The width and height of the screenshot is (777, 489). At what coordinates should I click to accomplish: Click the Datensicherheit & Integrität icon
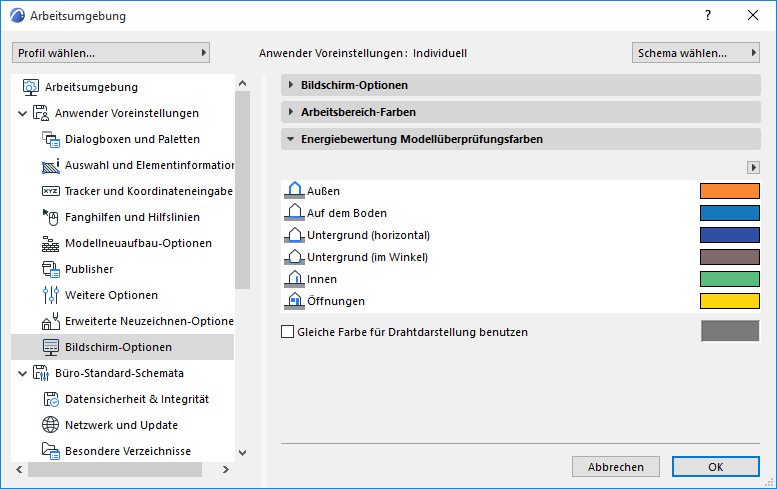tap(51, 399)
